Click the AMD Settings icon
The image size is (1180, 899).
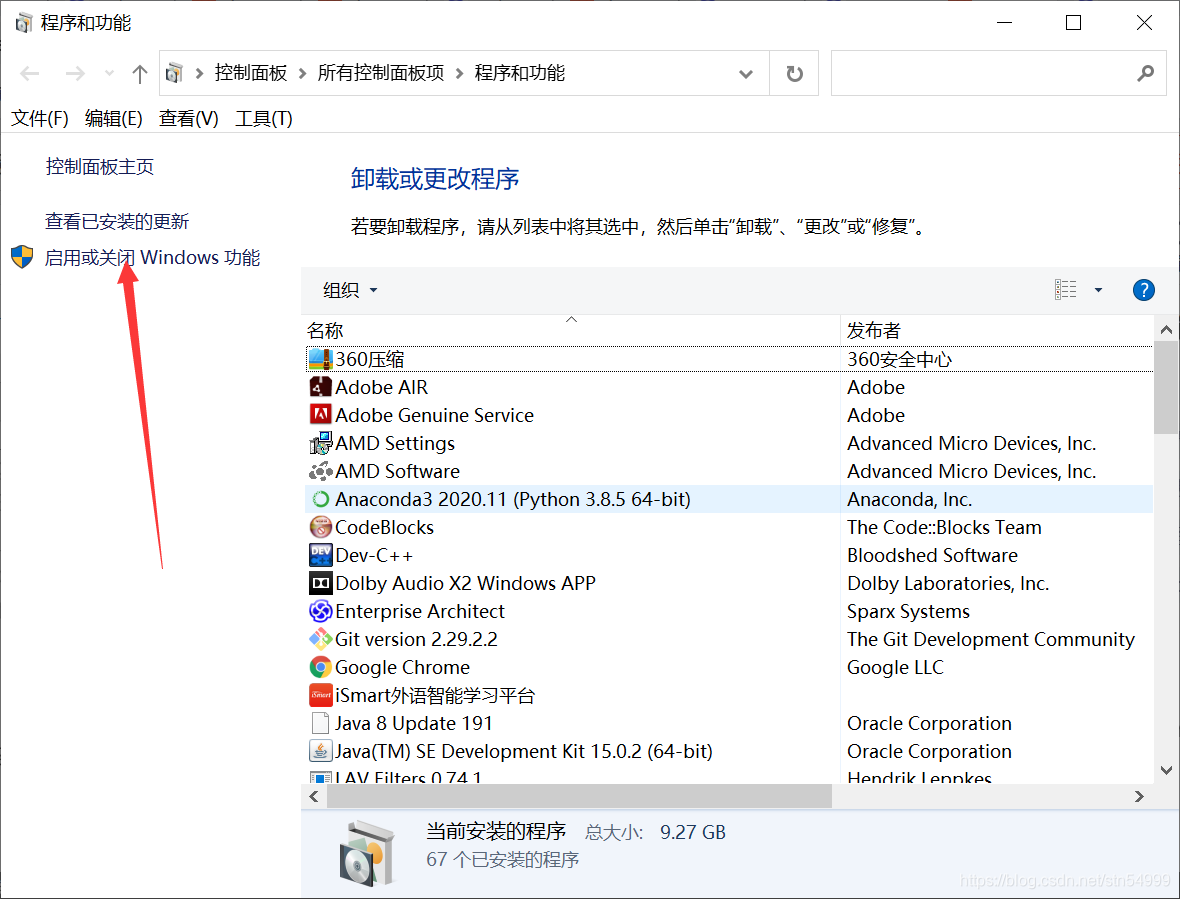(321, 443)
